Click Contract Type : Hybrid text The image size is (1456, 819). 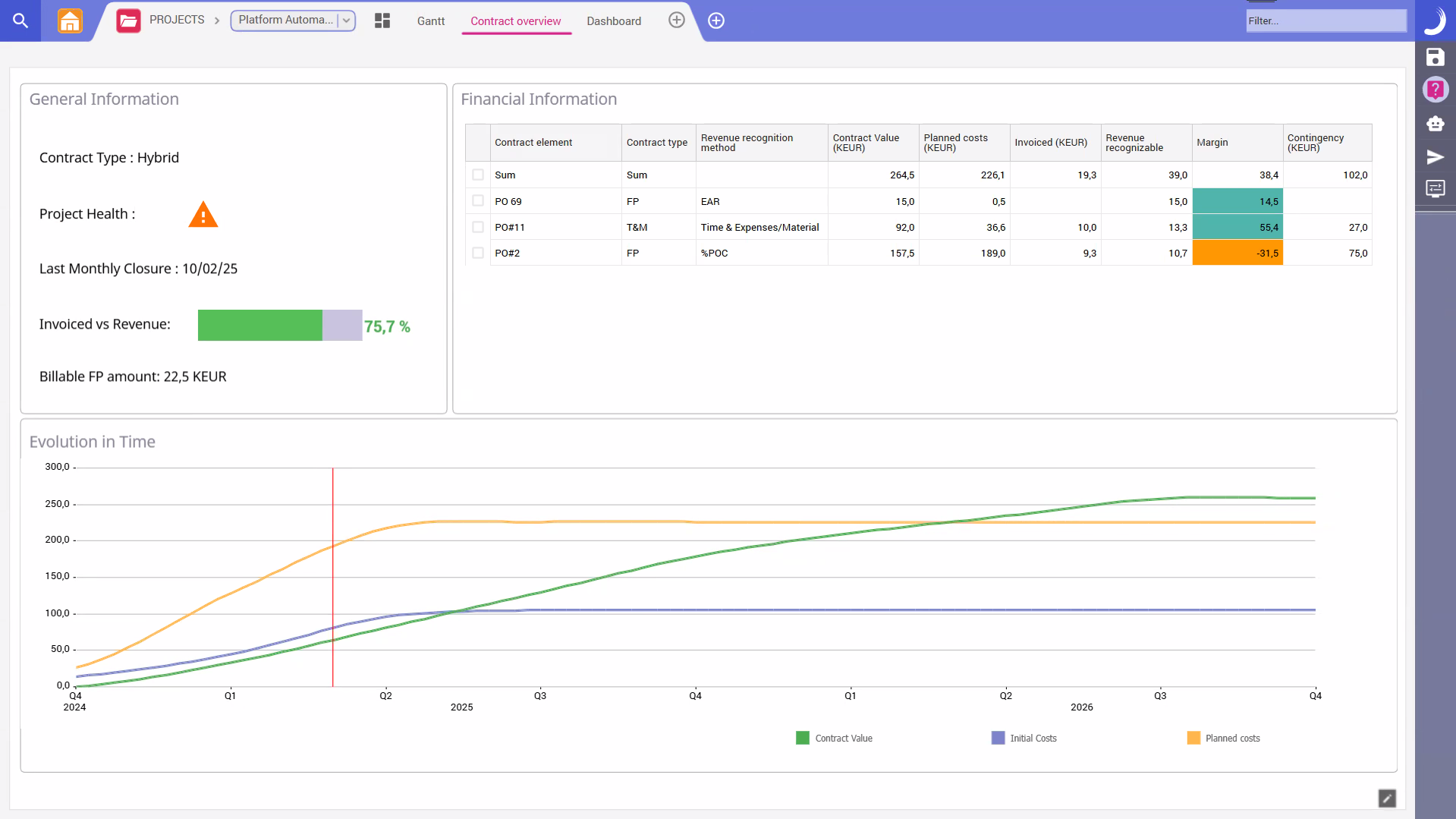tap(109, 158)
